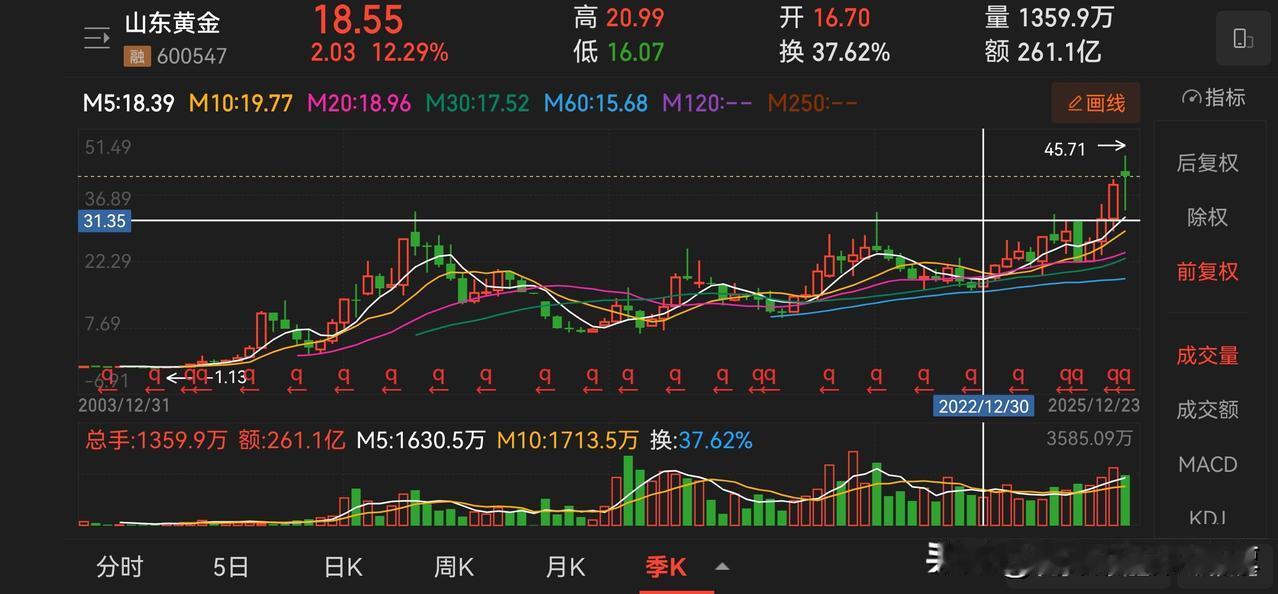Select 前复权 price adjustment
1278x594 pixels.
(1207, 271)
